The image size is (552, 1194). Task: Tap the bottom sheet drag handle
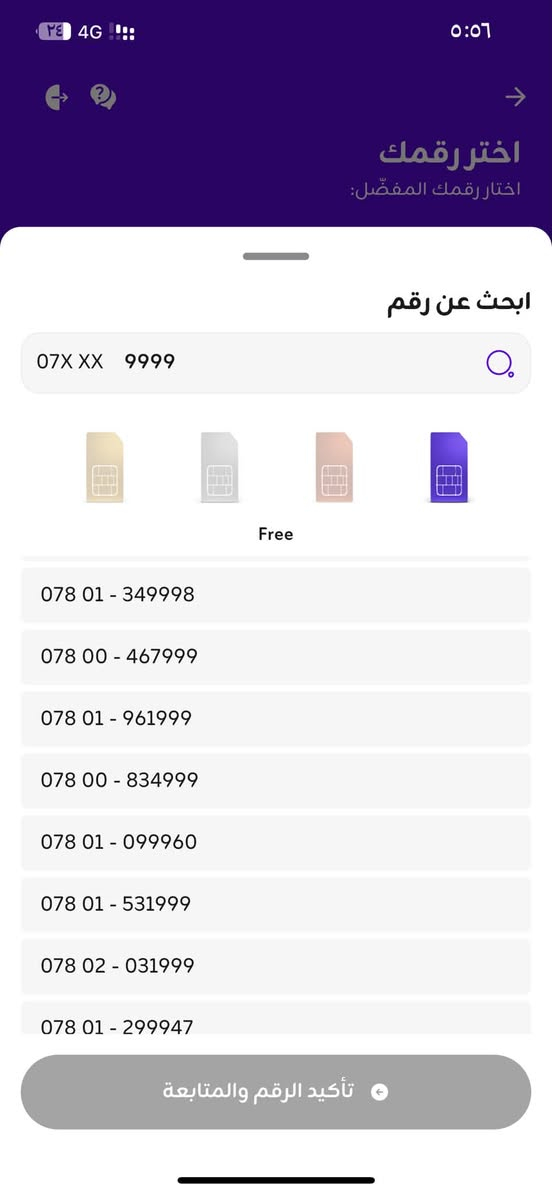276,257
